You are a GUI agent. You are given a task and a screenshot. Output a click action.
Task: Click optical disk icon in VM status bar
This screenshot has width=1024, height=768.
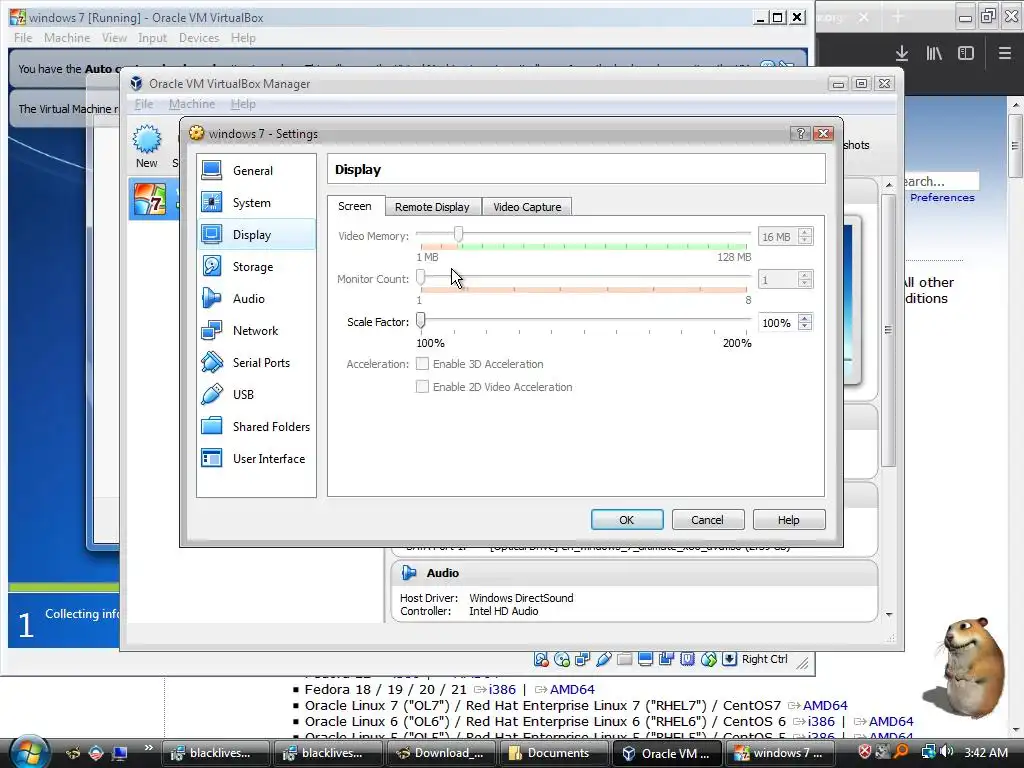point(562,660)
